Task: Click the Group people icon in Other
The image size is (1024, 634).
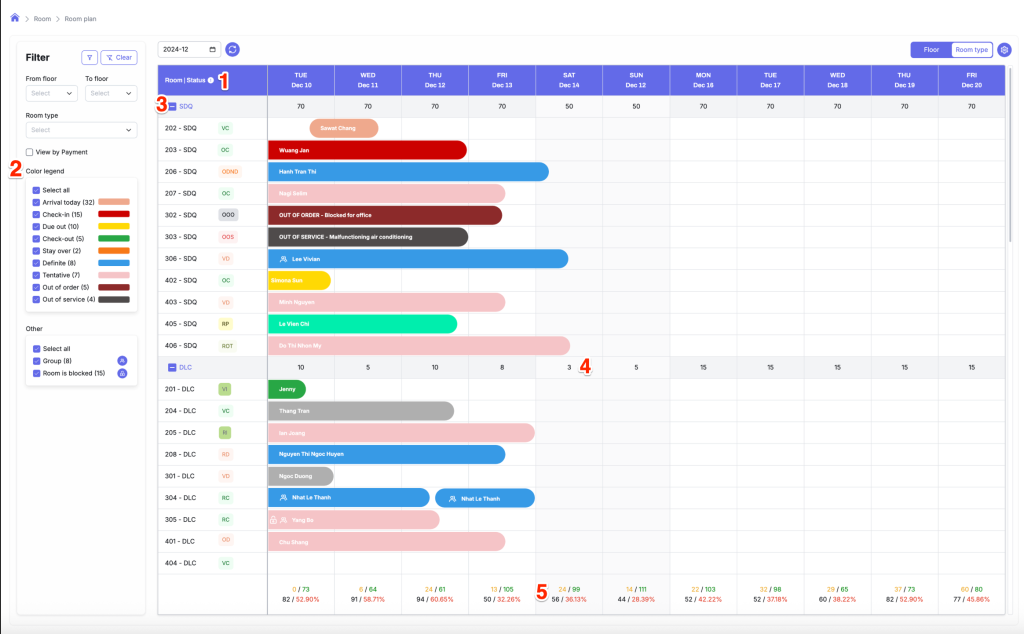Action: tap(122, 360)
